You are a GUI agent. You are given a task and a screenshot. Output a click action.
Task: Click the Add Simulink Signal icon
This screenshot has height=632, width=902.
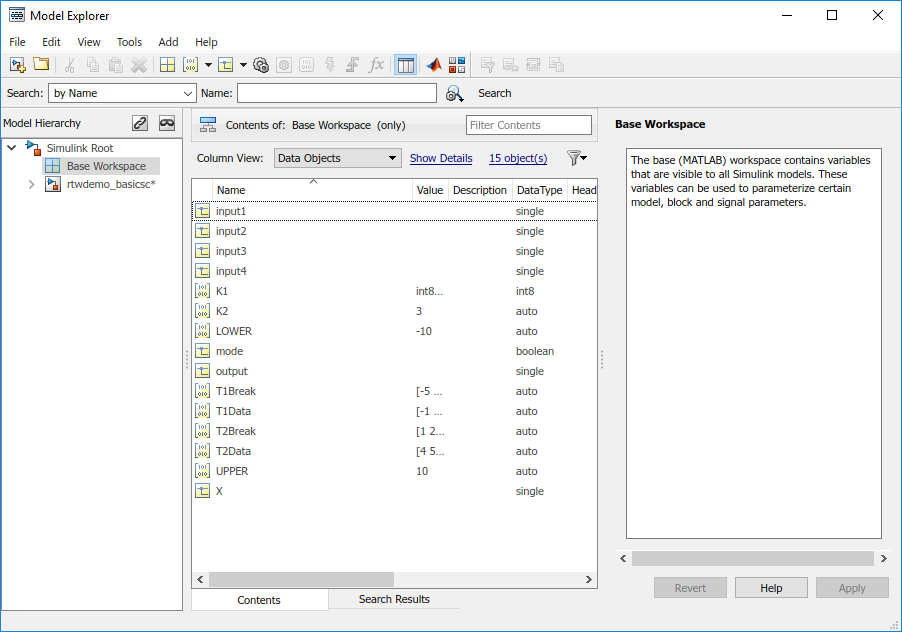click(x=225, y=65)
